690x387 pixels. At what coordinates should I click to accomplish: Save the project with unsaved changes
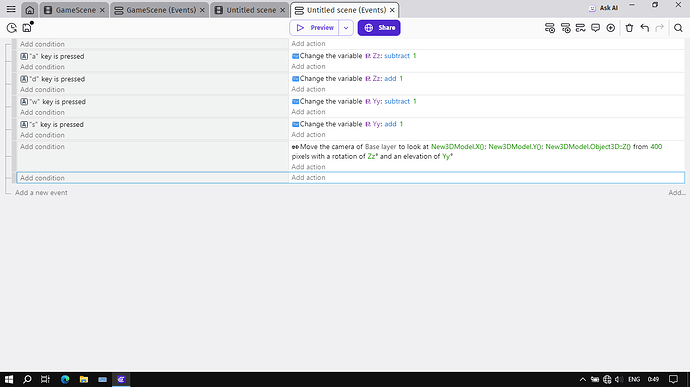click(x=27, y=27)
